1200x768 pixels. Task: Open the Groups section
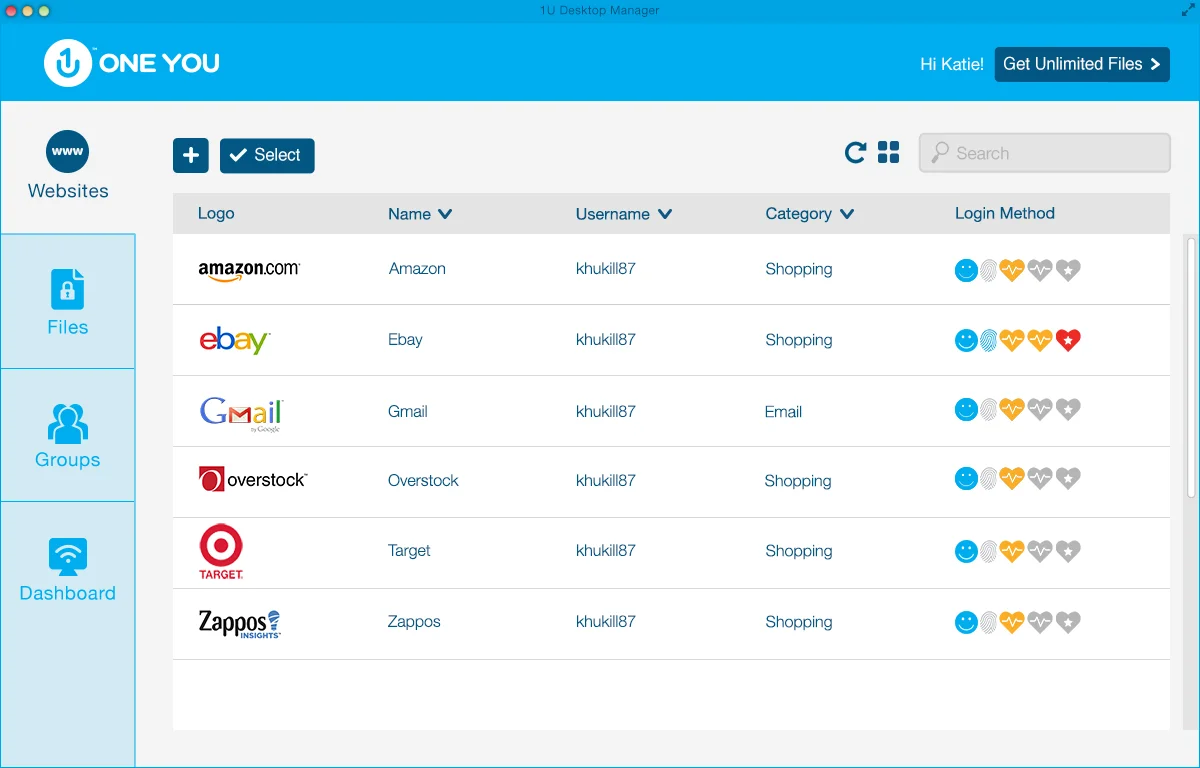(68, 435)
